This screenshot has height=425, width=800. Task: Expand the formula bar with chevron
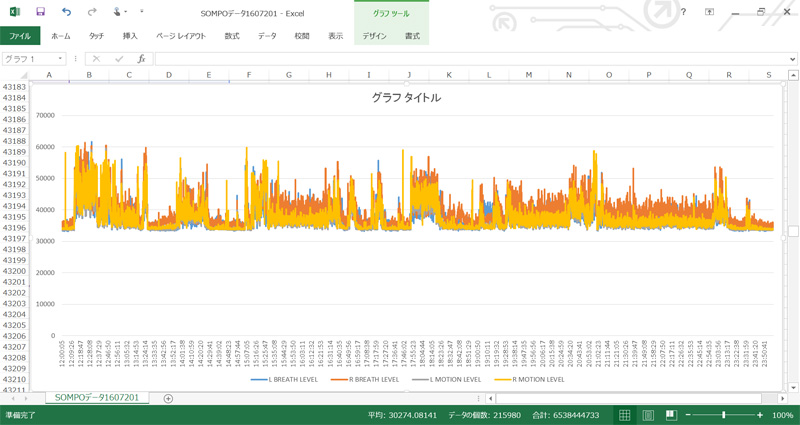pyautogui.click(x=792, y=59)
